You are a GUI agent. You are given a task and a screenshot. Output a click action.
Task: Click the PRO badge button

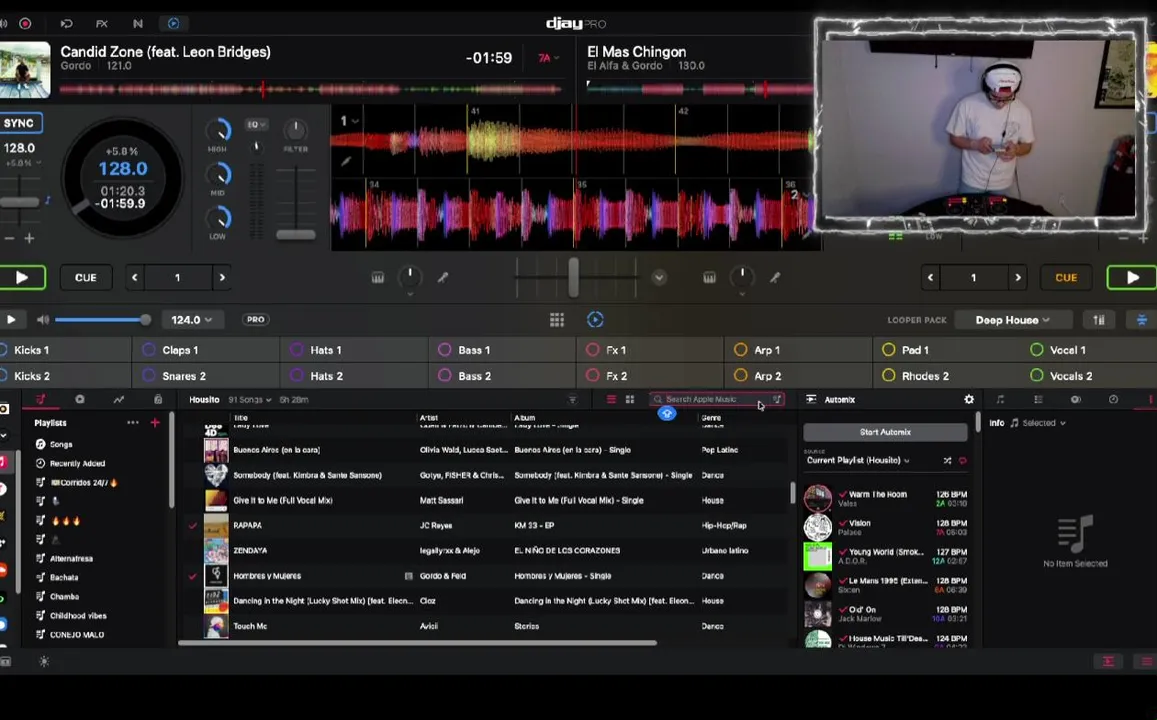pos(255,319)
